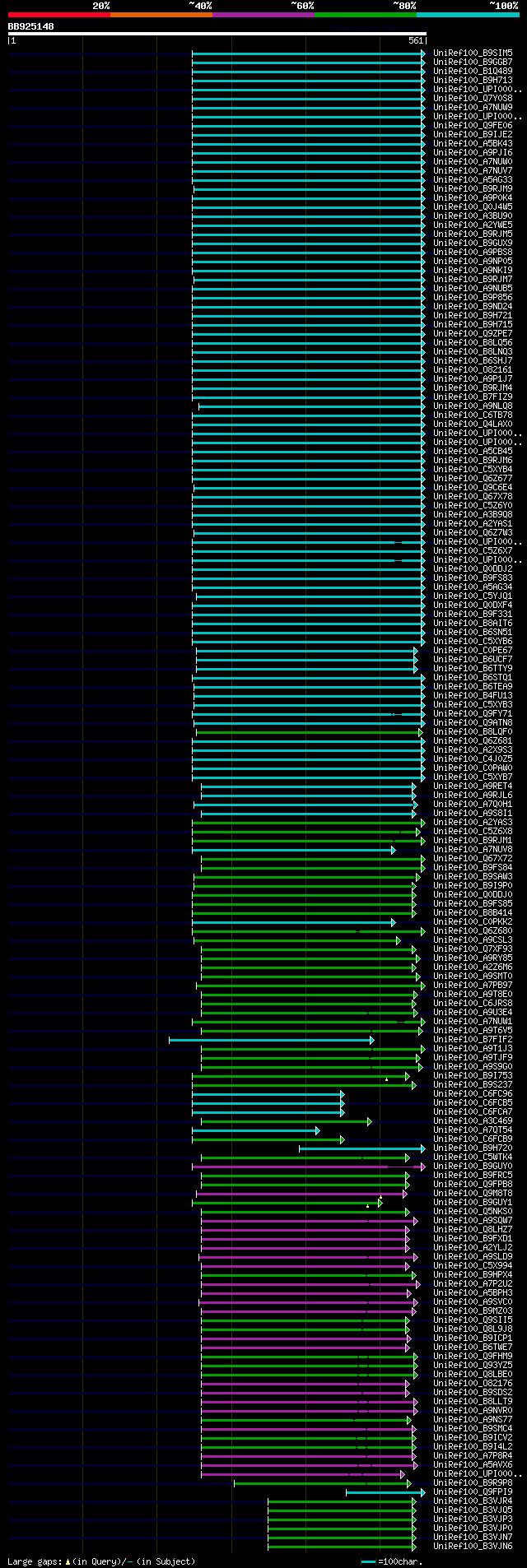Click the UniRef100_B6TEA9 hit name
The height and width of the screenshot is (1568, 527).
[x=473, y=686]
